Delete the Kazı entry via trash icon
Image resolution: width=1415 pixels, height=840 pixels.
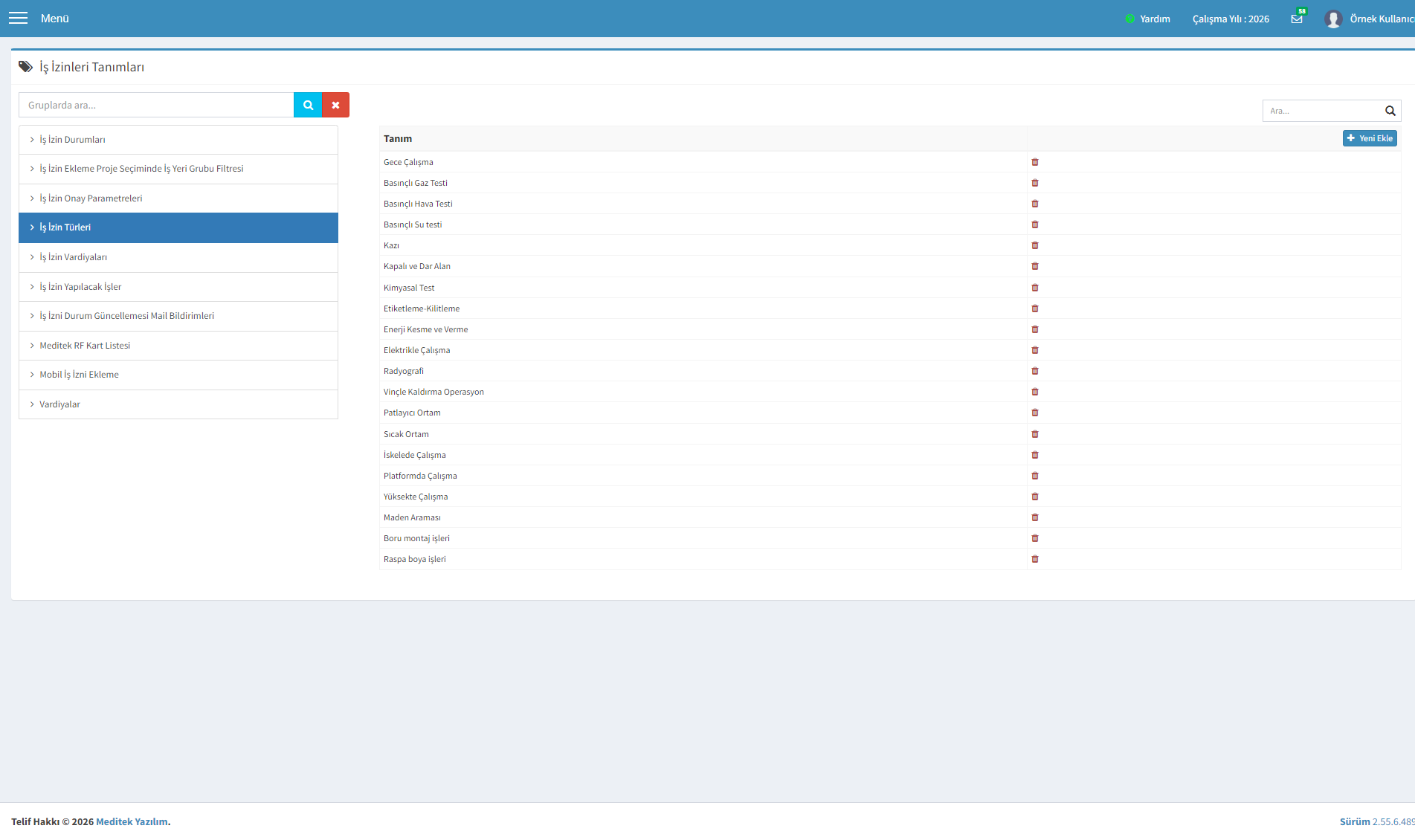1035,245
